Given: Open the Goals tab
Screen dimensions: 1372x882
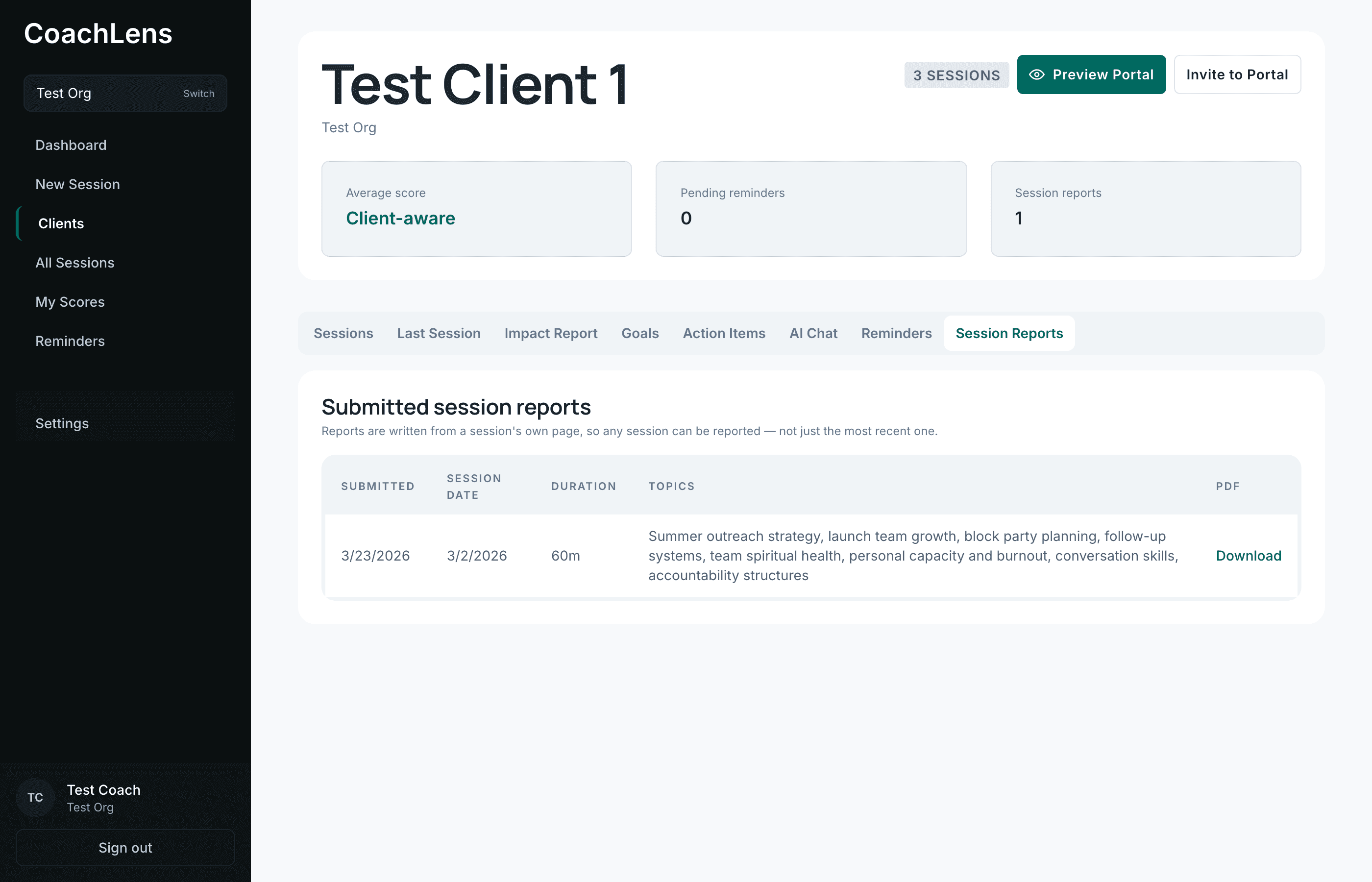Looking at the screenshot, I should click(x=640, y=333).
